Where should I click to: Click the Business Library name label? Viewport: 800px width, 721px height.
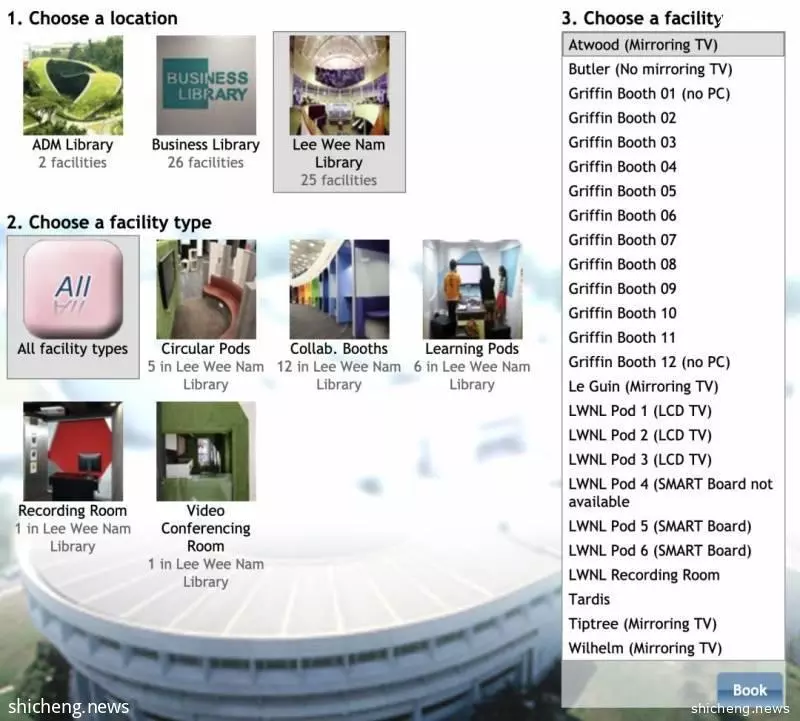[x=206, y=145]
